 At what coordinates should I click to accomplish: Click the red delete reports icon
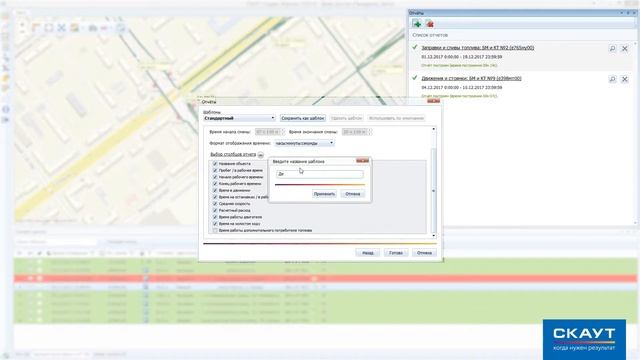(x=429, y=24)
